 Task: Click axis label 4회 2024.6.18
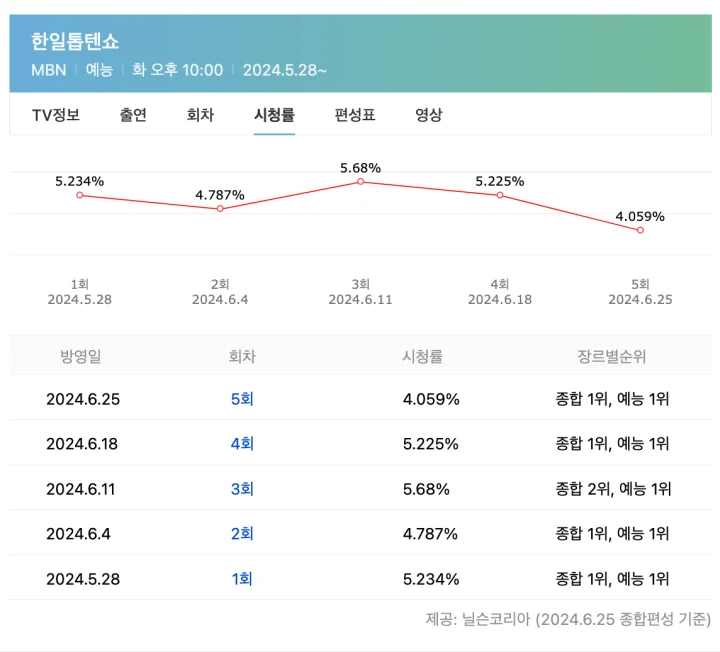[x=500, y=292]
